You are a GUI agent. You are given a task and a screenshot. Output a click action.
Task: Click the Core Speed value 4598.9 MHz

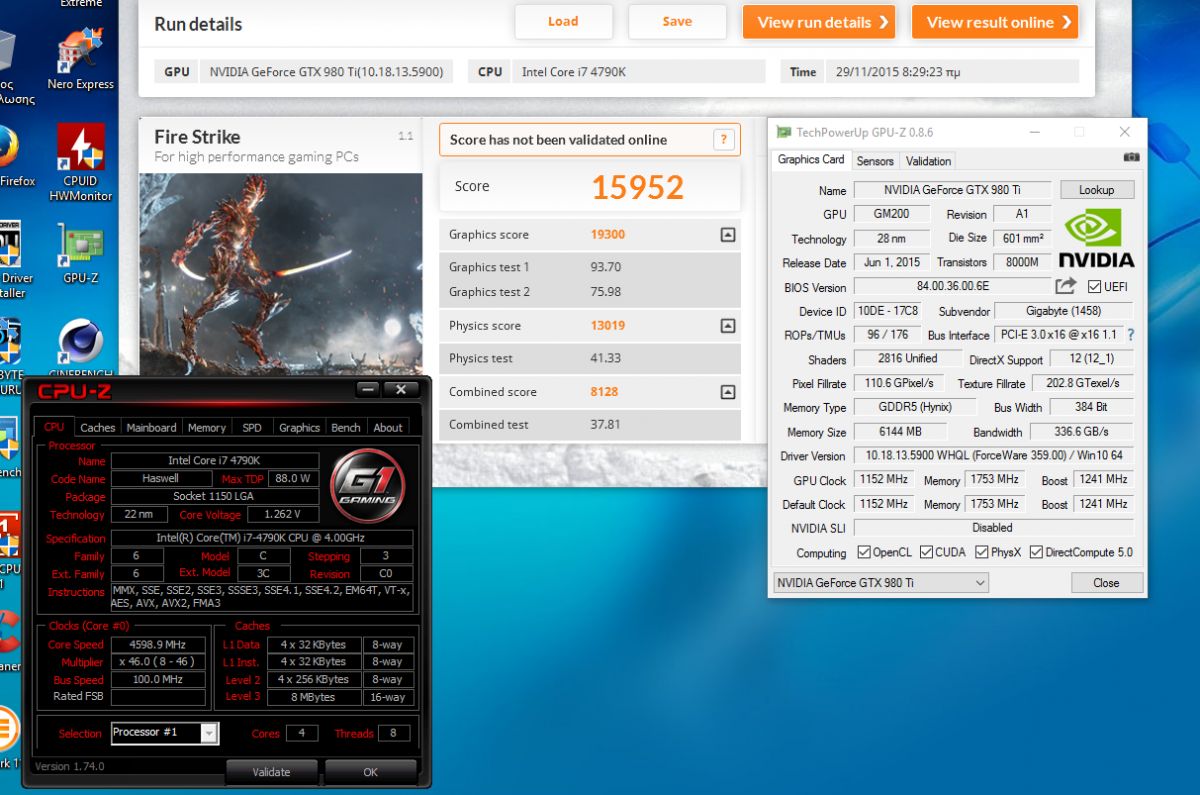pos(158,645)
